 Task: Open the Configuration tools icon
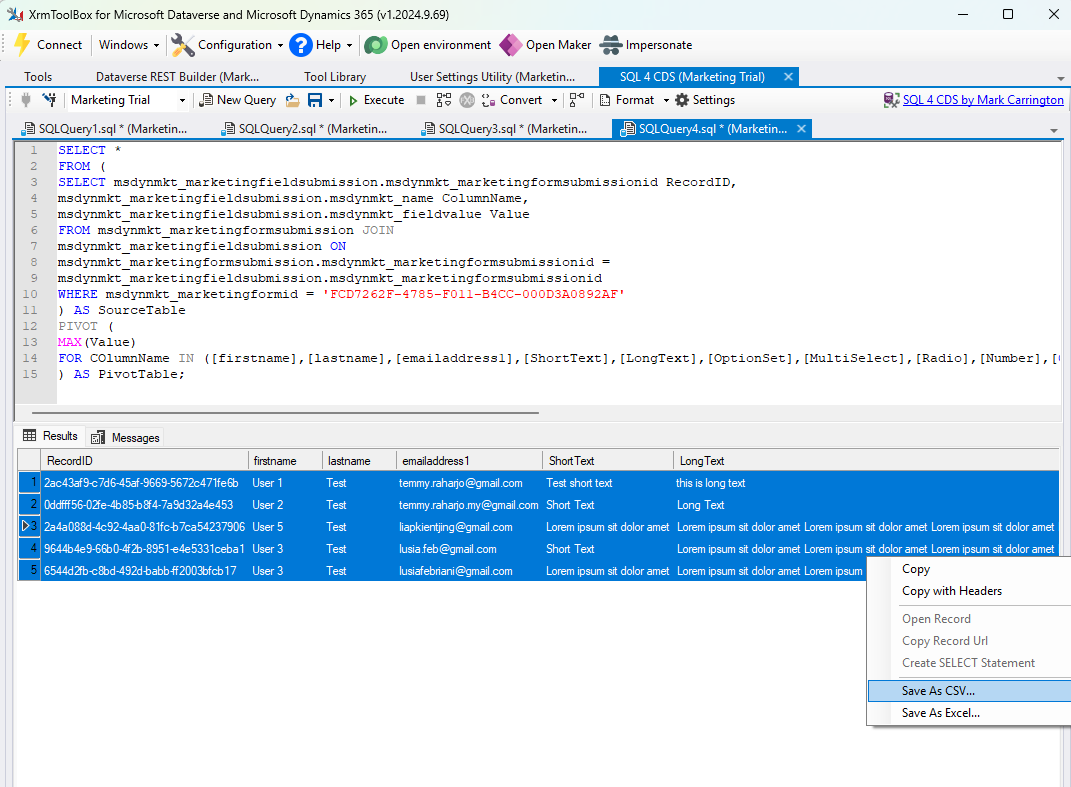pos(182,45)
